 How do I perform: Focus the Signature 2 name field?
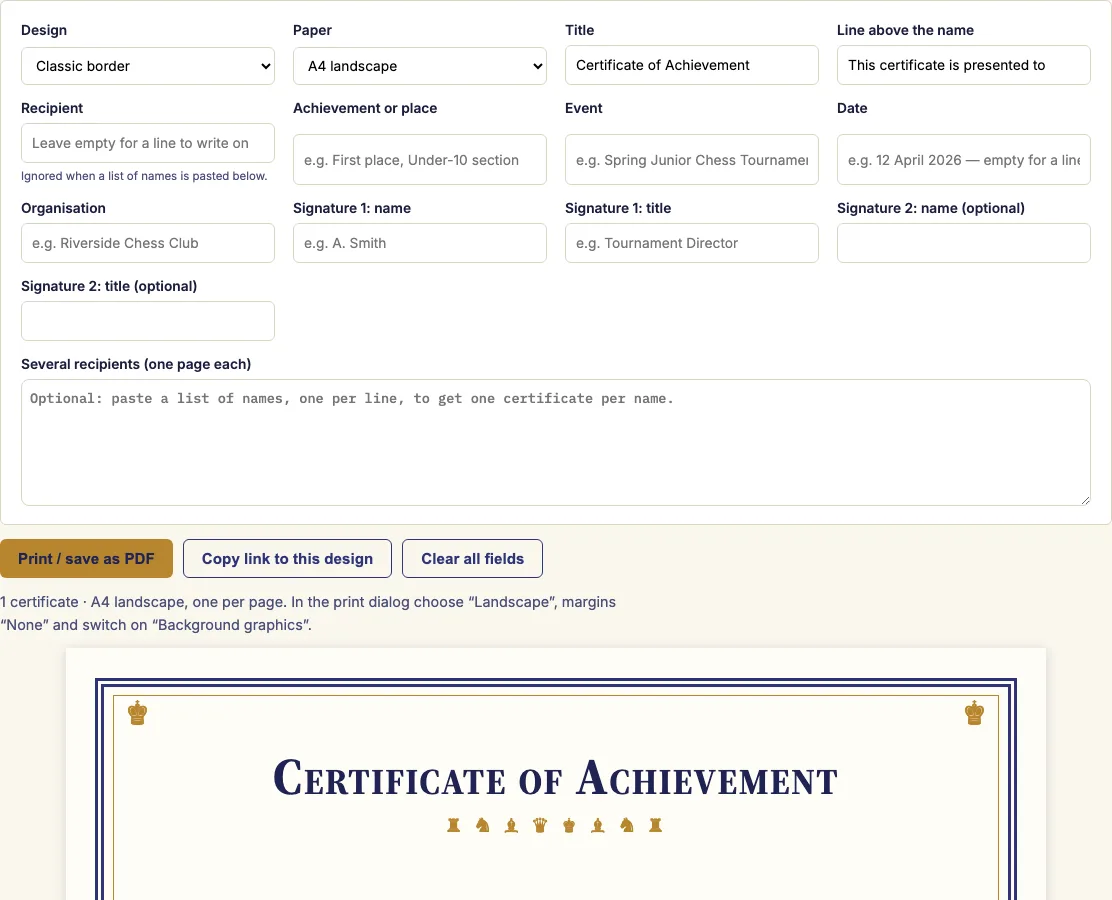[963, 243]
